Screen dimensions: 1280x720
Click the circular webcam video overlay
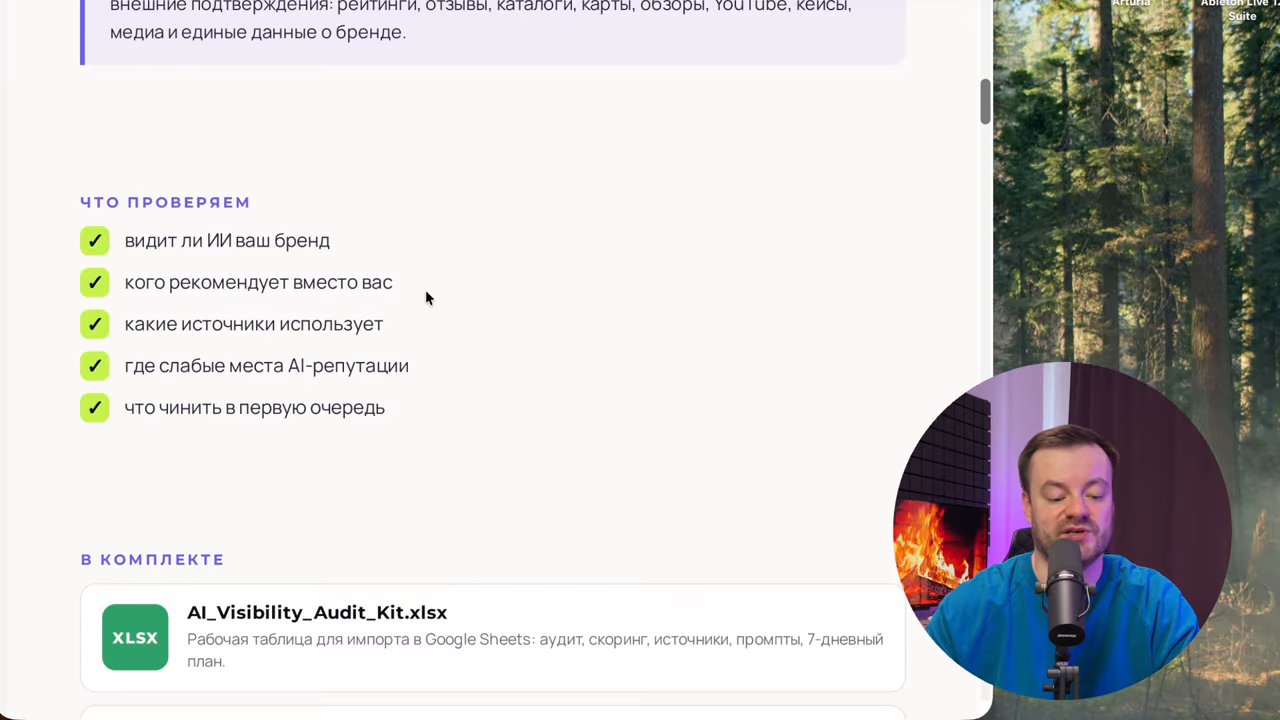(1062, 532)
